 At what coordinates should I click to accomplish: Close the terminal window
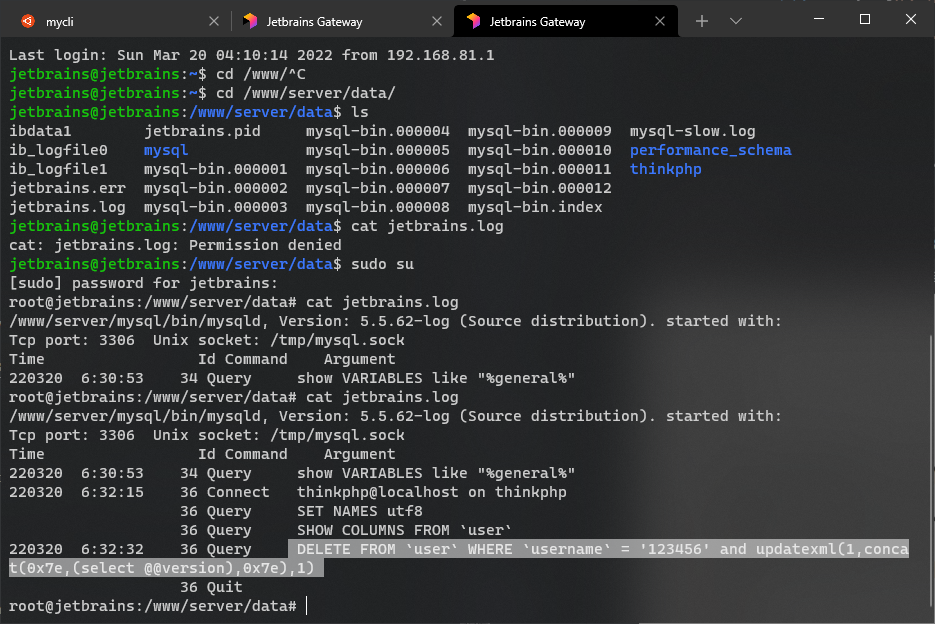click(x=911, y=19)
